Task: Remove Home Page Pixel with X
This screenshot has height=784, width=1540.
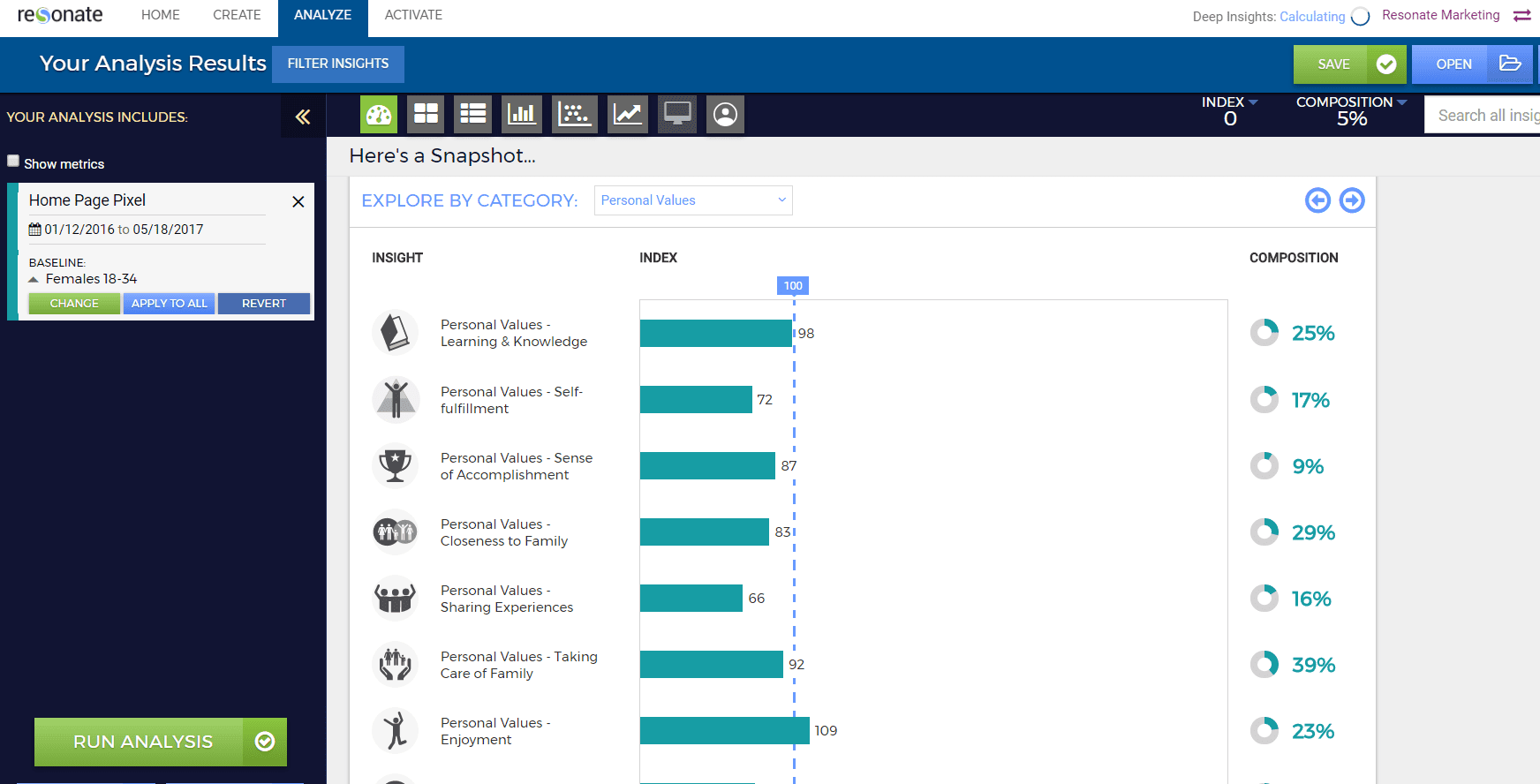Action: (x=298, y=201)
